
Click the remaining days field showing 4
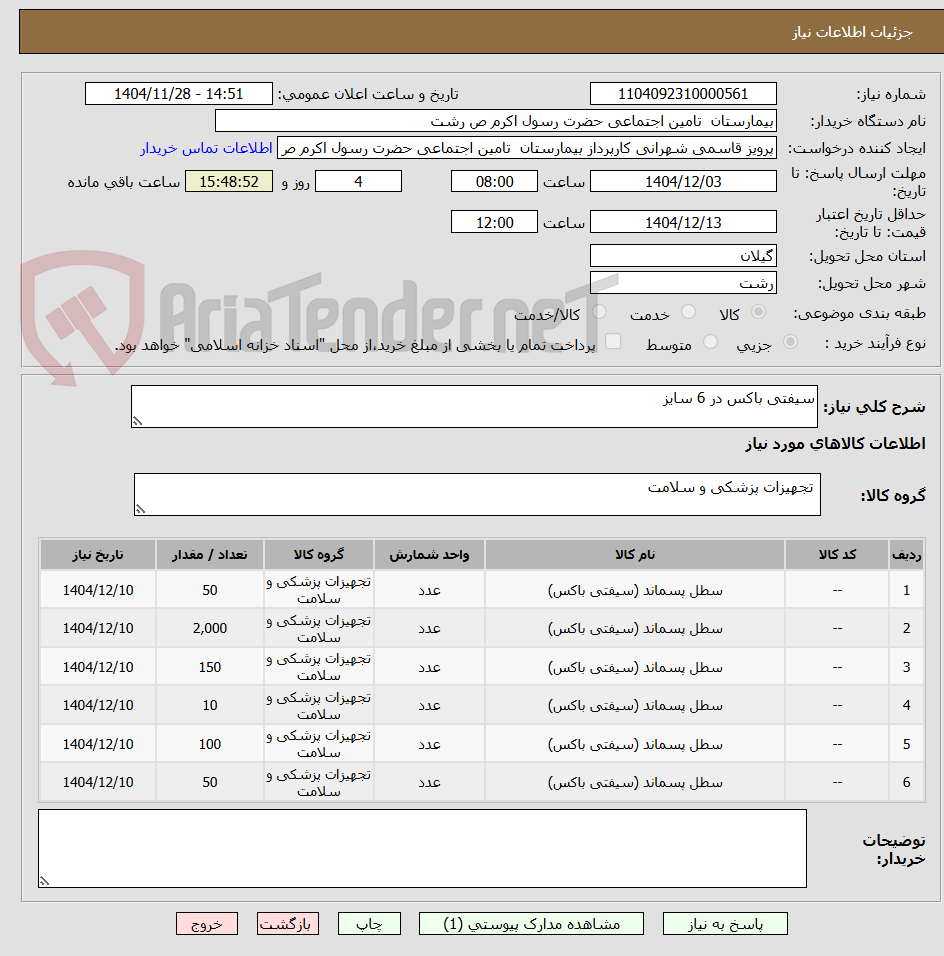pyautogui.click(x=359, y=182)
